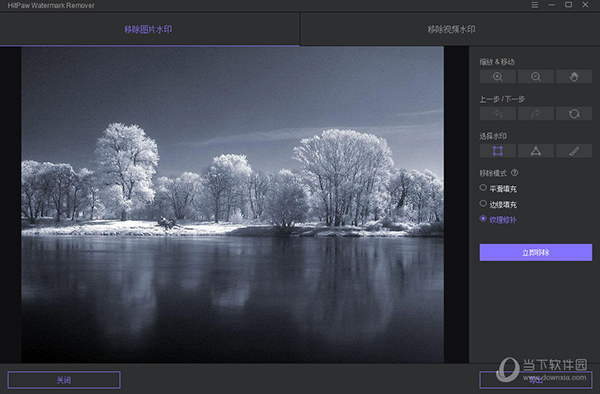Click the undo arrow icon
This screenshot has height=394, width=600.
coord(497,114)
